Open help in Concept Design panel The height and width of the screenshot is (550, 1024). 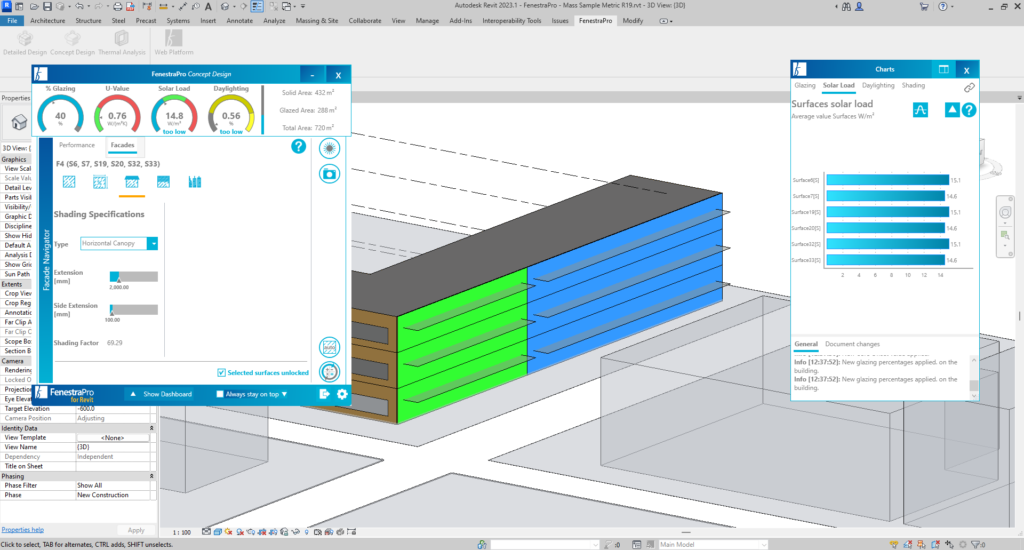click(x=298, y=146)
